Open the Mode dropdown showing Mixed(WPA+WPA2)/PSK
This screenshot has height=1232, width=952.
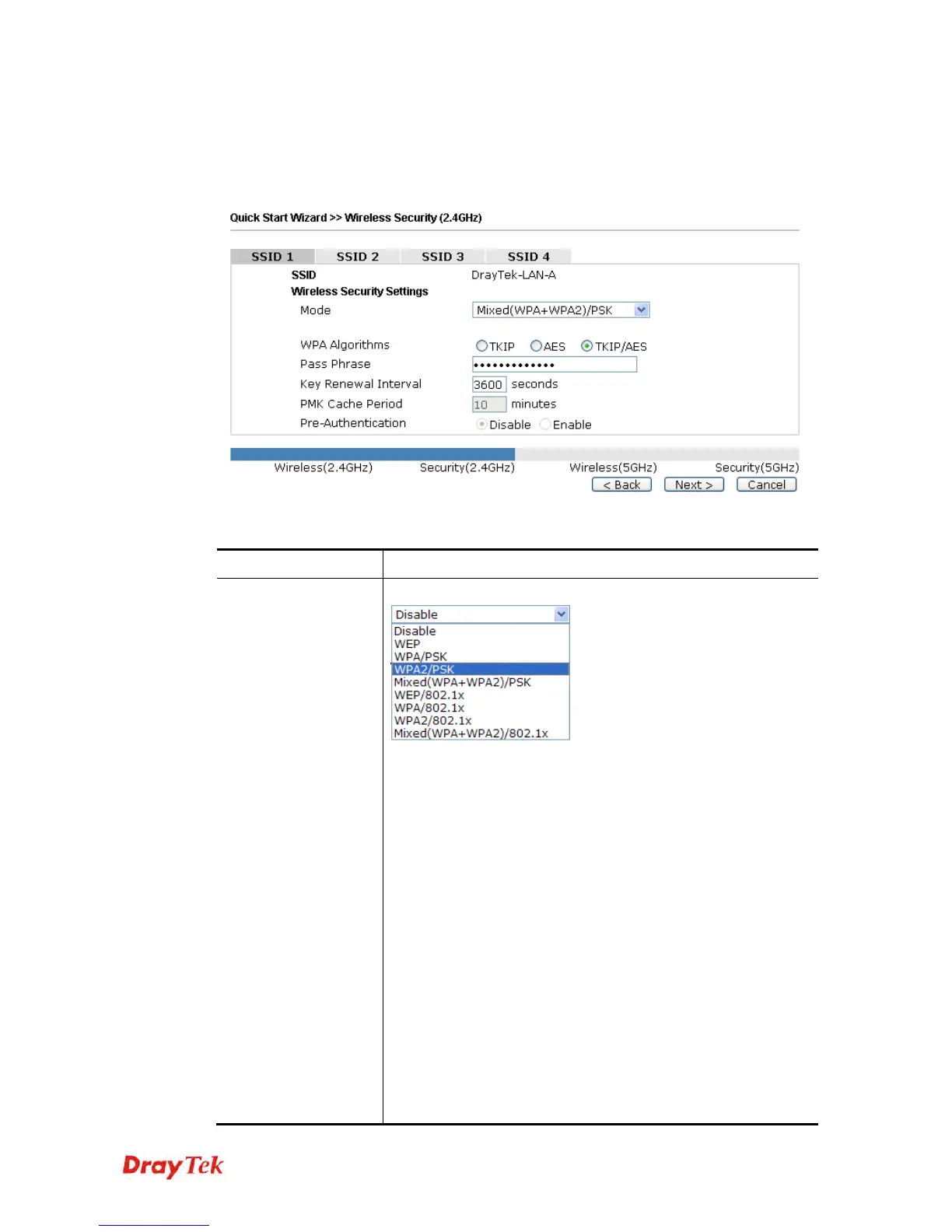click(x=561, y=310)
